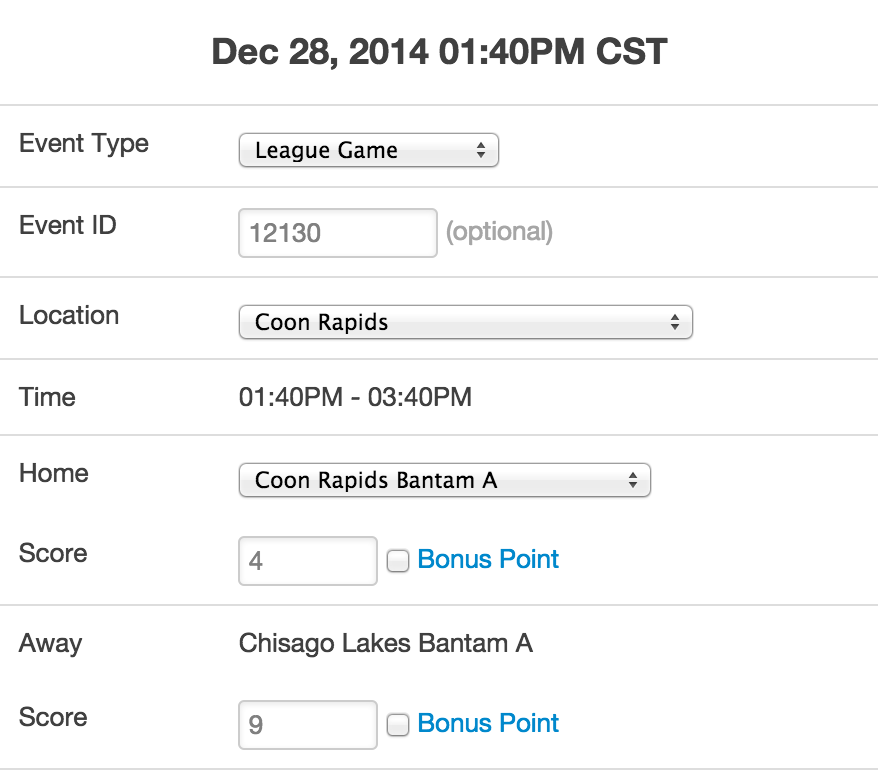
Task: Click the Away label
Action: click(x=50, y=643)
